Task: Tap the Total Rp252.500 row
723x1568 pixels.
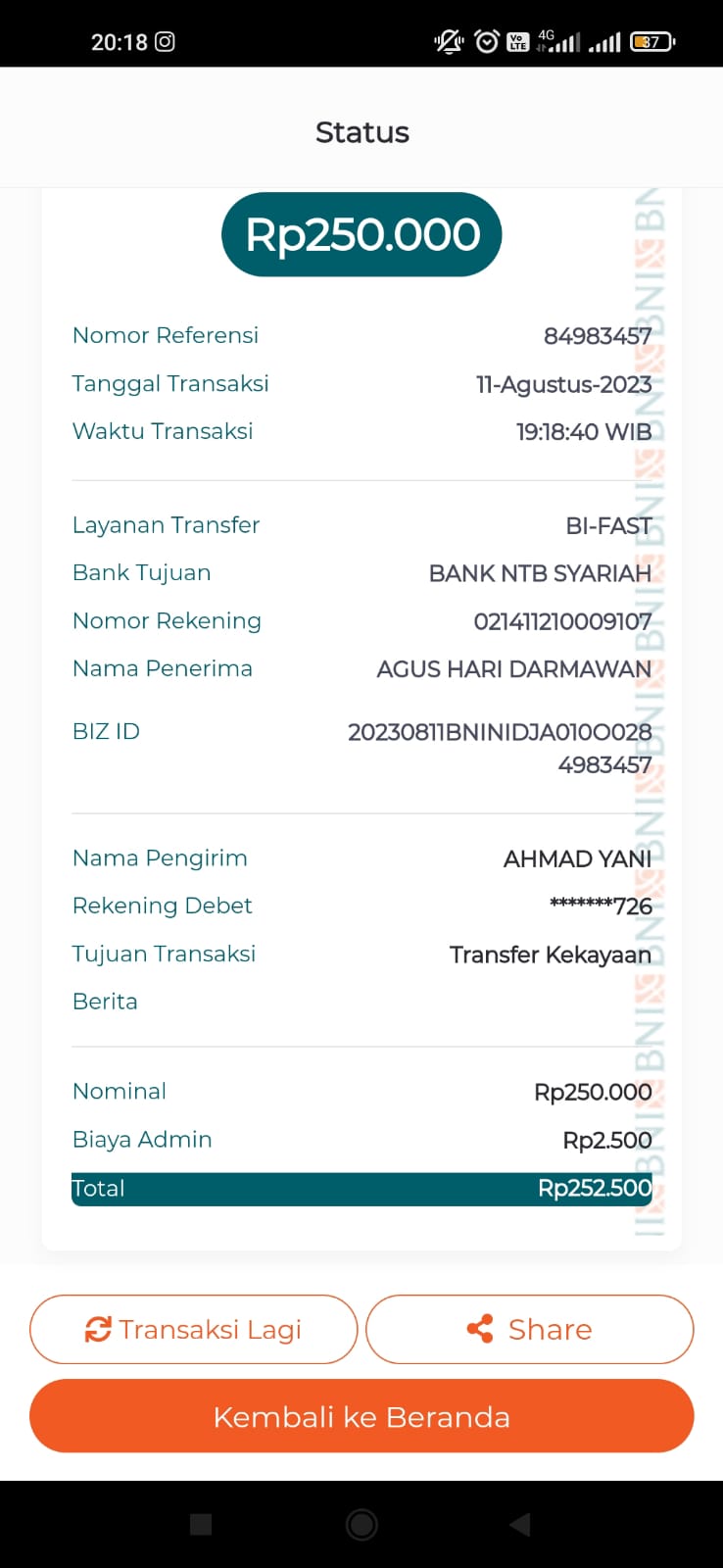Action: pyautogui.click(x=361, y=1189)
